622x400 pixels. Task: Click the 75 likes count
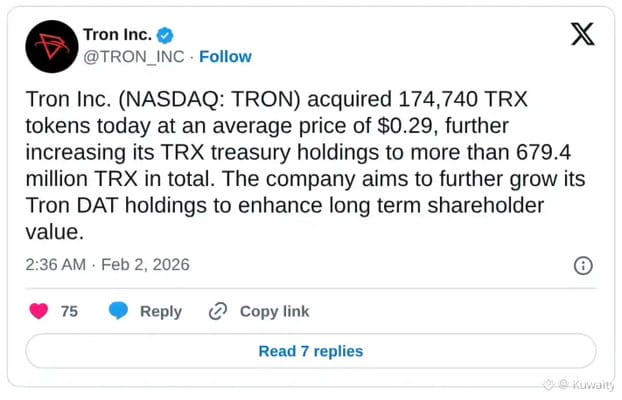69,311
